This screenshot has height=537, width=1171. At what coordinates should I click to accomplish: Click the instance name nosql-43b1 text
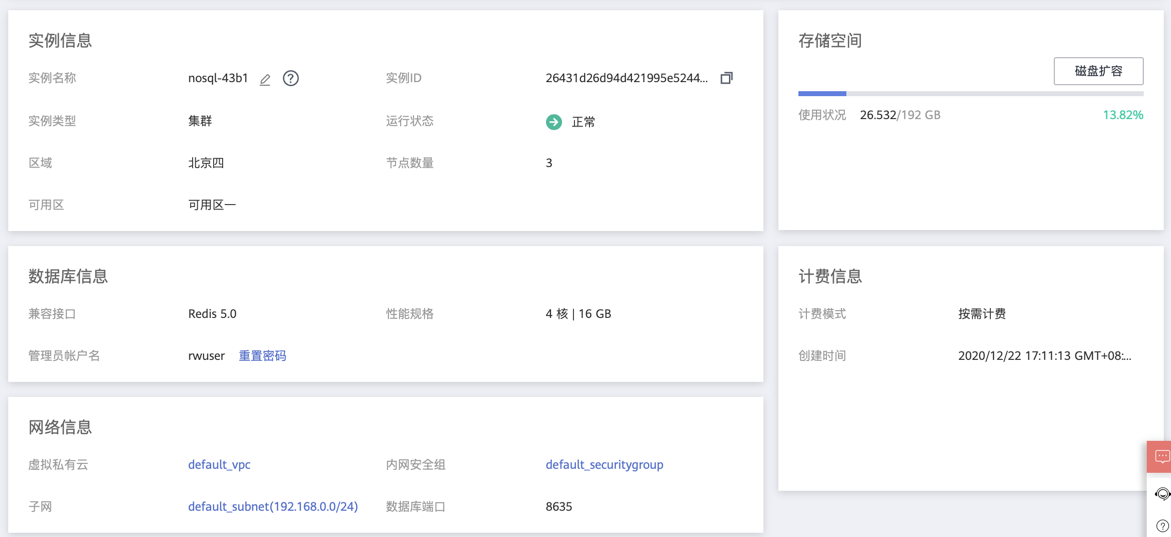coord(218,78)
